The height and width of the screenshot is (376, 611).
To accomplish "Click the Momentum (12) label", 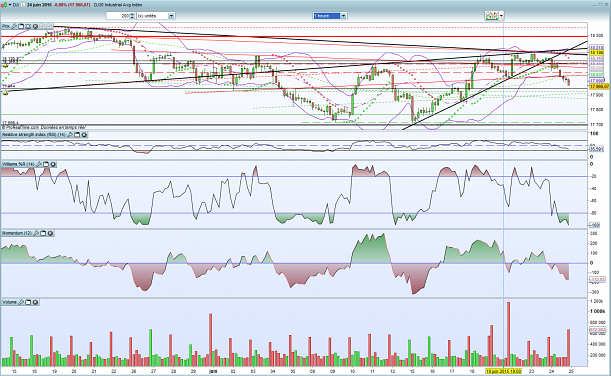I will tap(17, 233).
